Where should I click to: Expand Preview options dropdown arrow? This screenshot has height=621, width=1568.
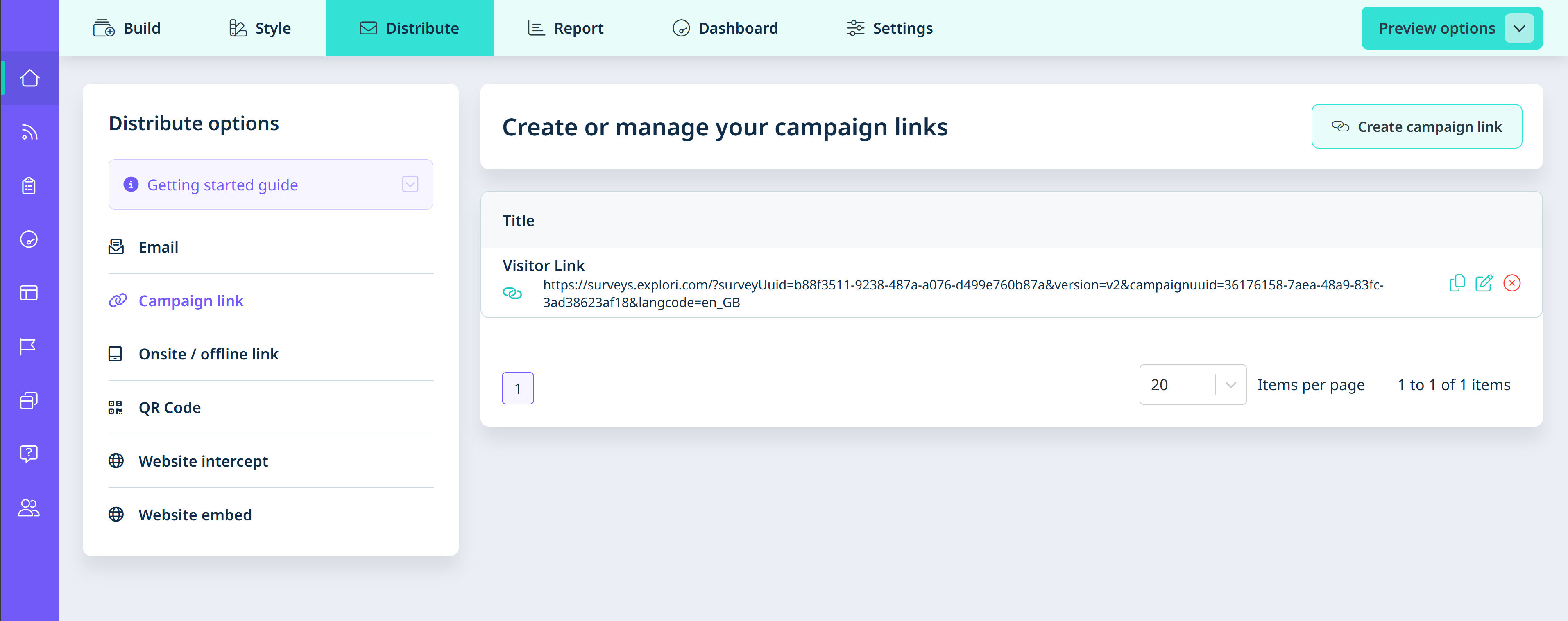click(x=1519, y=29)
